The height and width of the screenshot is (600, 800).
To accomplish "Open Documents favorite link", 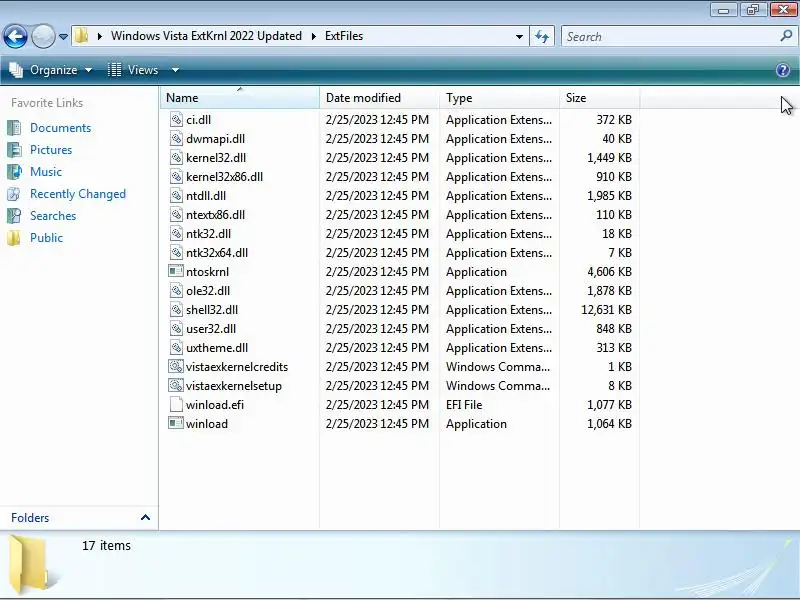I will tap(60, 128).
